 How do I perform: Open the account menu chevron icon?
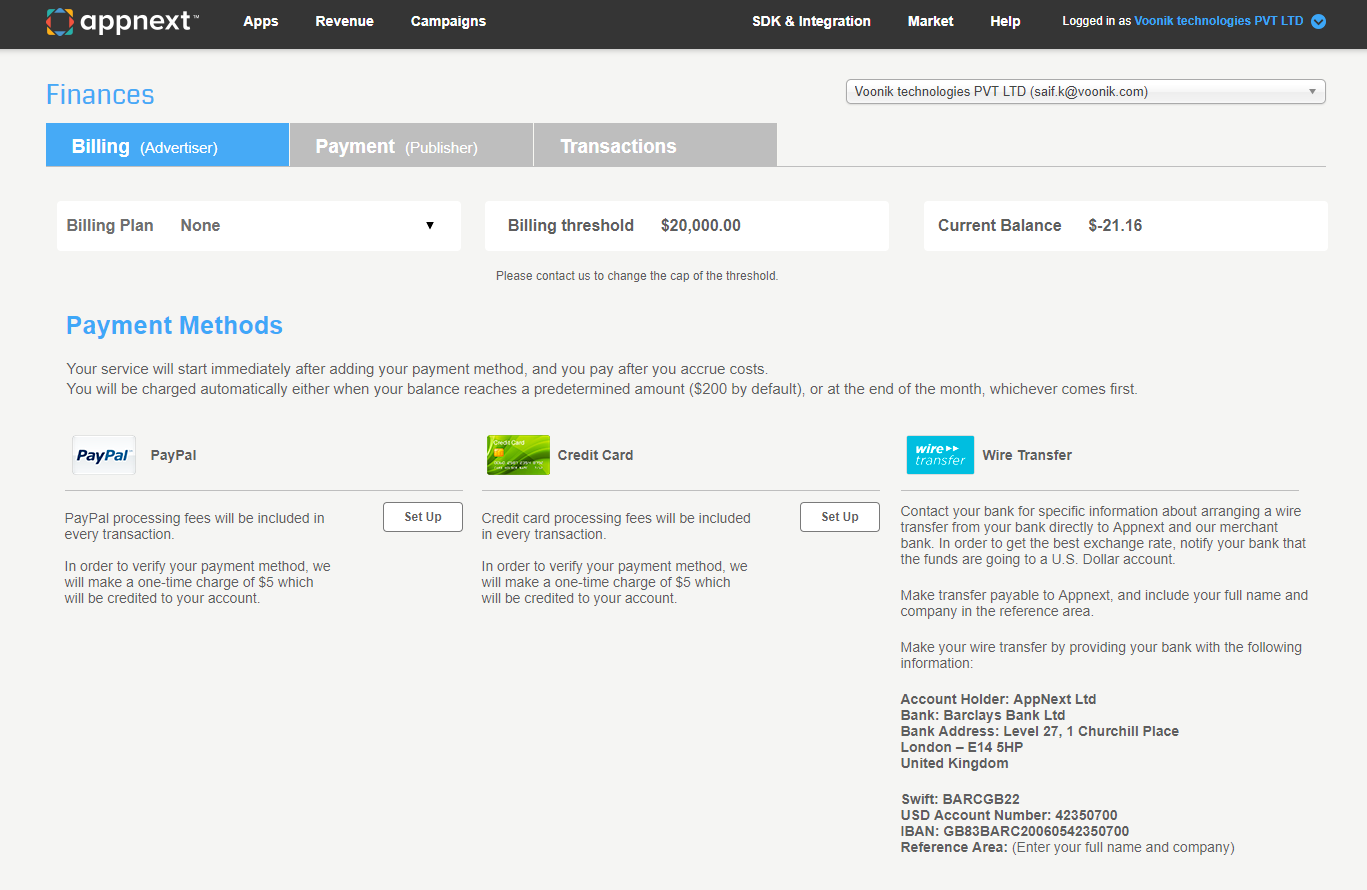[x=1318, y=21]
